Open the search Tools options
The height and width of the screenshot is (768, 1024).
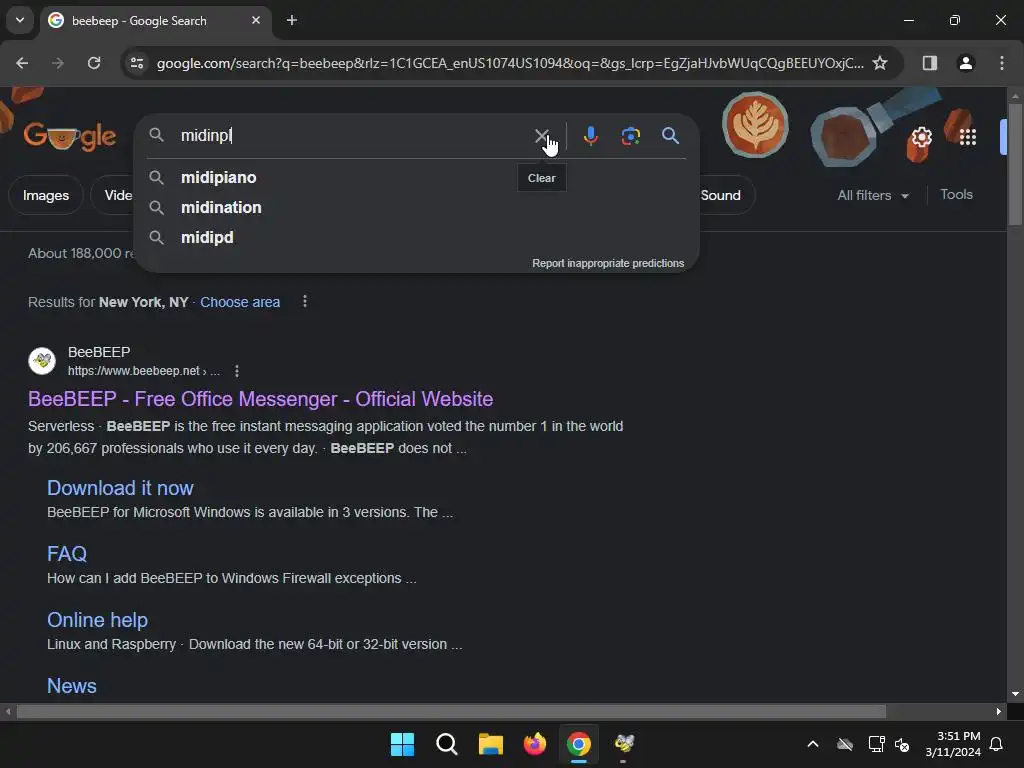pyautogui.click(x=956, y=195)
